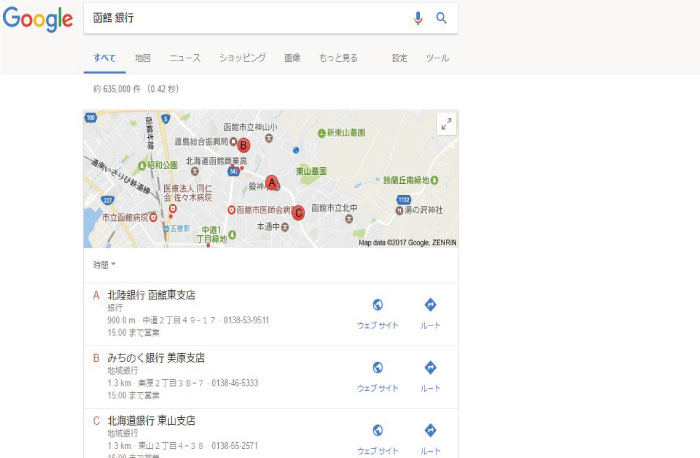700x458 pixels.
Task: Open 北陸銀行 函館東支店 result
Action: click(151, 295)
